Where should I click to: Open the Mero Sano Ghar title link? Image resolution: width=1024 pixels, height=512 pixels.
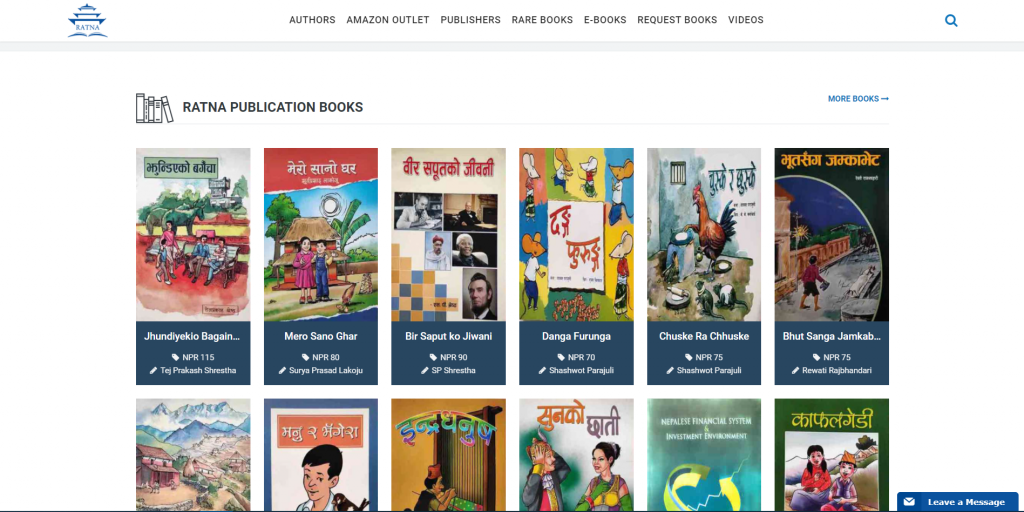[x=321, y=336]
